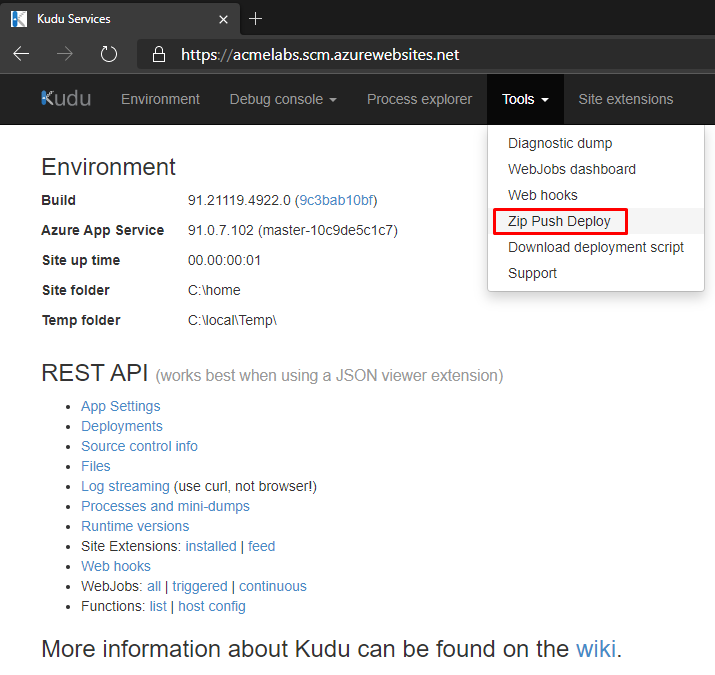
Task: Open the Deployments REST link
Action: 122,426
